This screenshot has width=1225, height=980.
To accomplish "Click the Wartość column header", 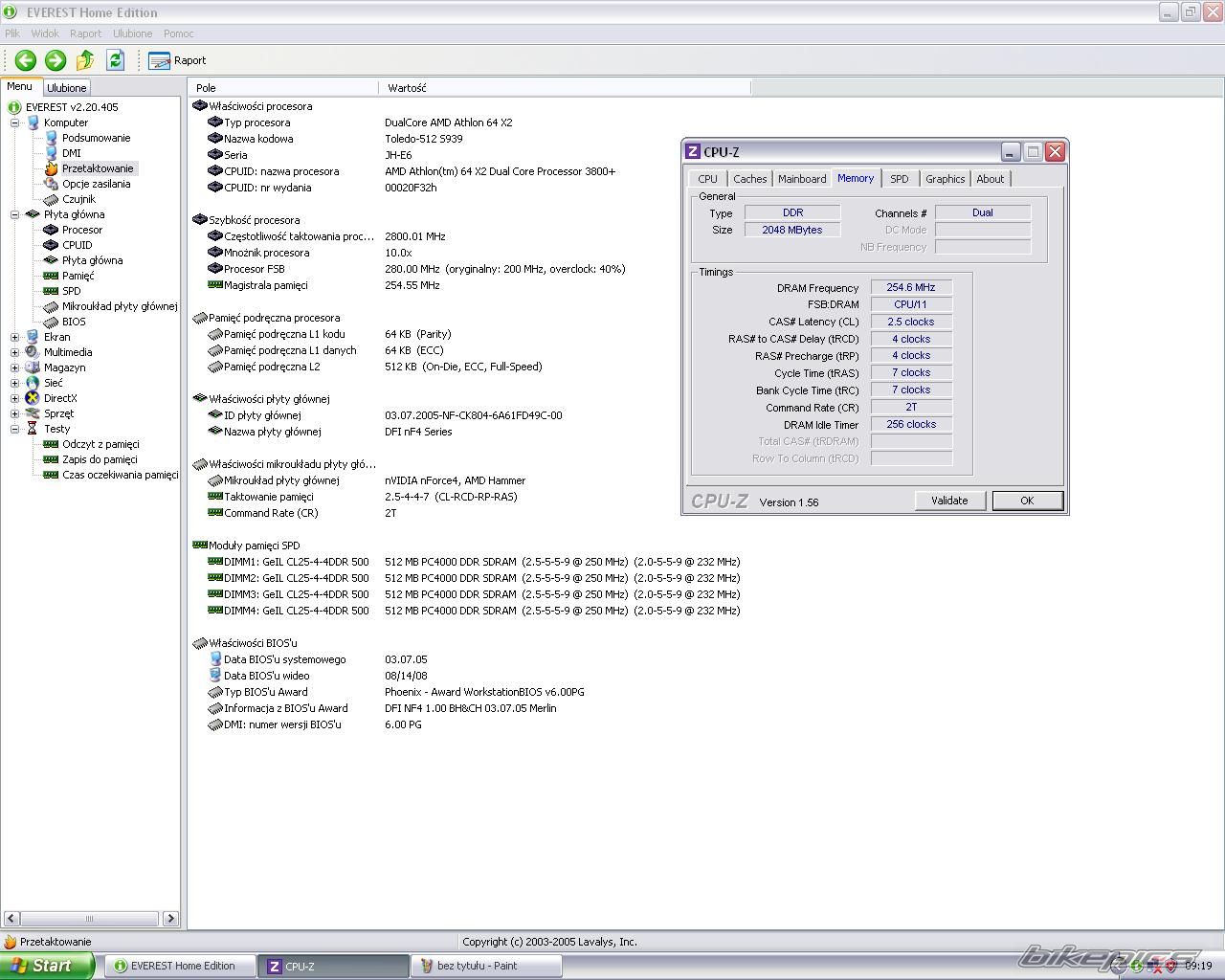I will point(565,87).
